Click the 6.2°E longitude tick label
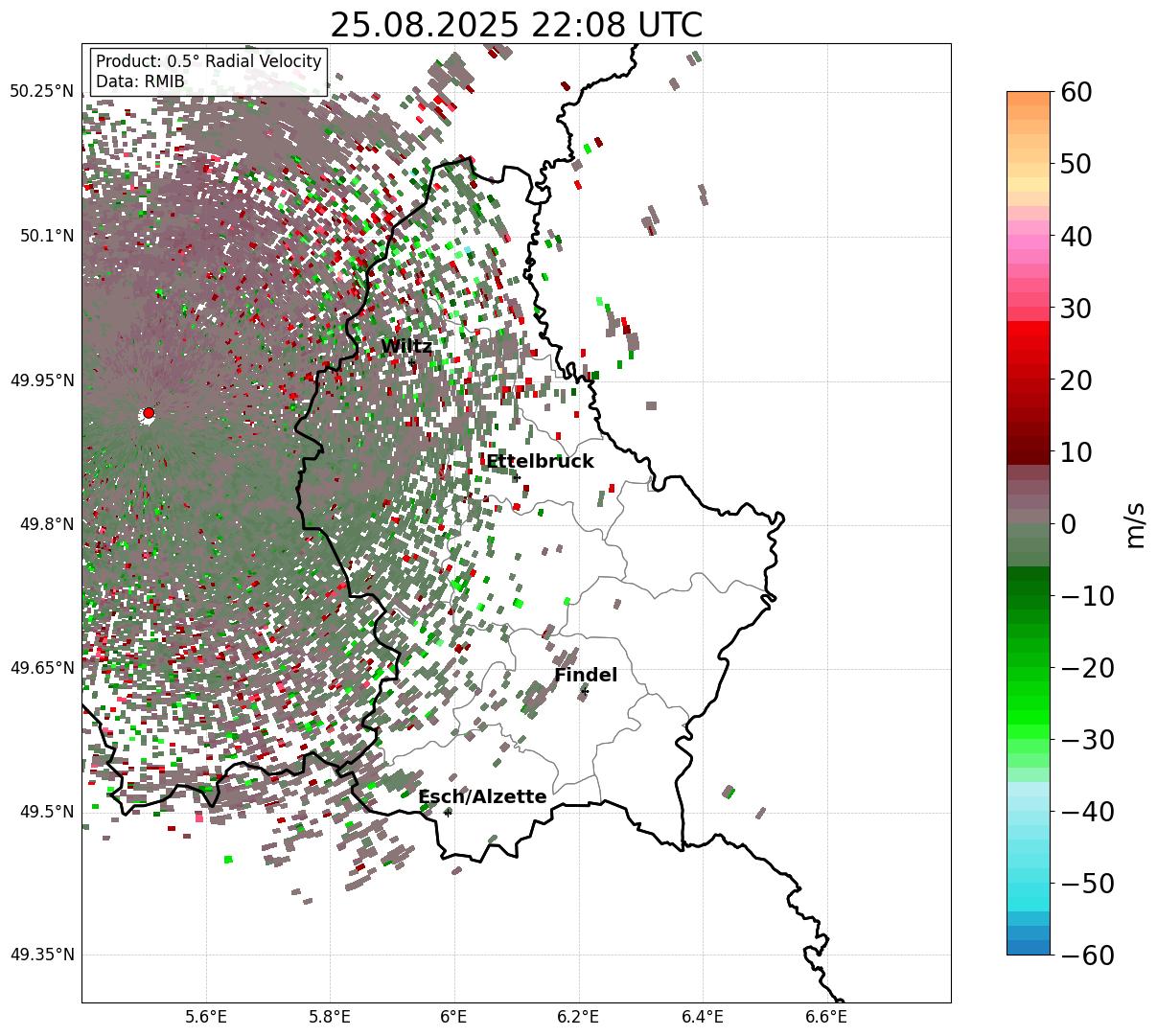This screenshot has width=1157, height=1036. point(578,1018)
